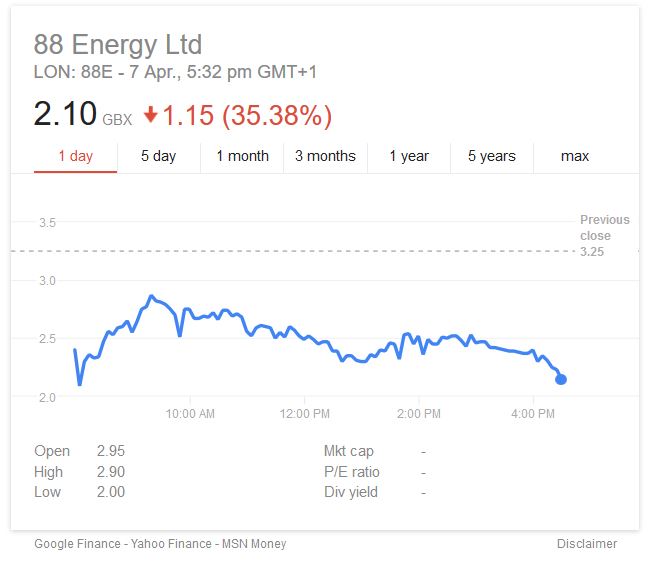
Task: Open the MSN Money link
Action: click(x=254, y=544)
